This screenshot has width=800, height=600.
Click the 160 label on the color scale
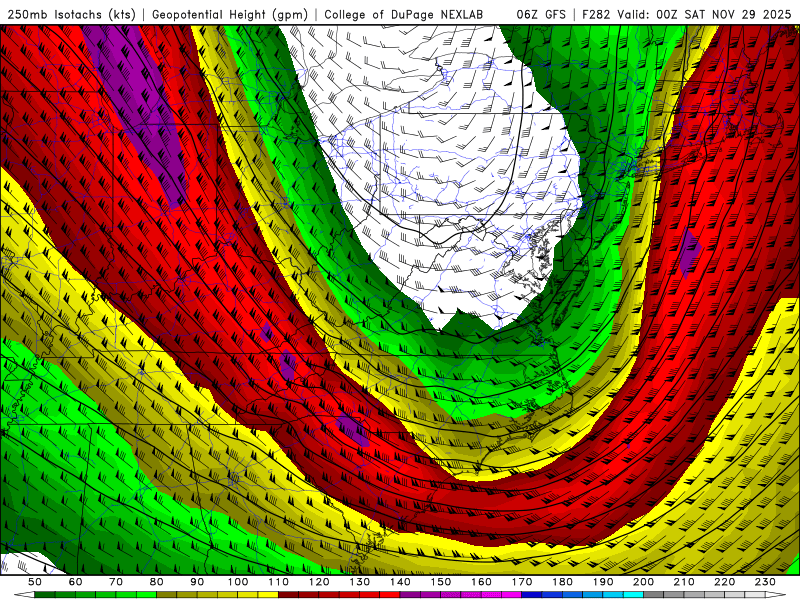click(x=481, y=582)
